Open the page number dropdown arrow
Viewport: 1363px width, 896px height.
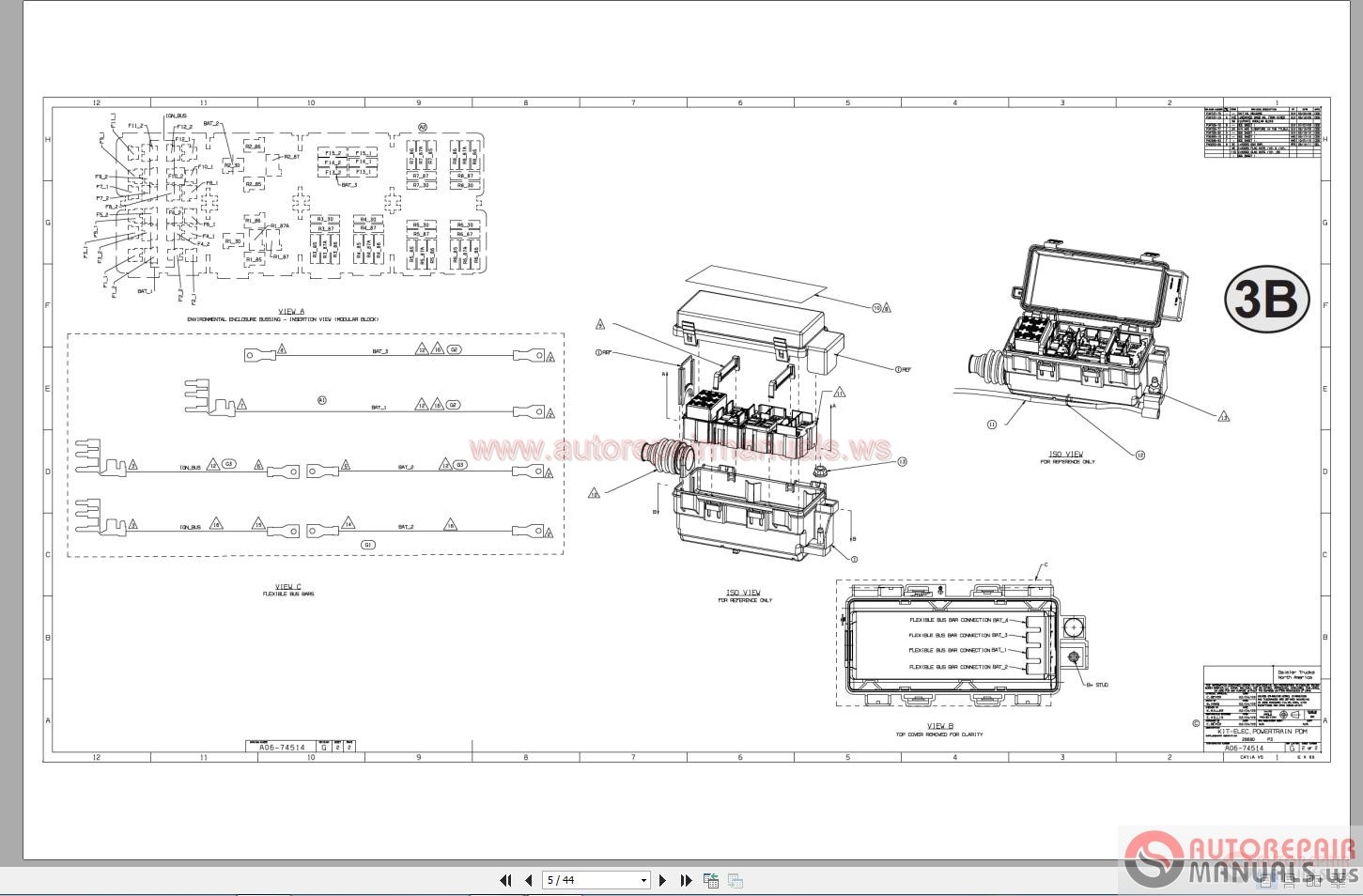tap(643, 880)
